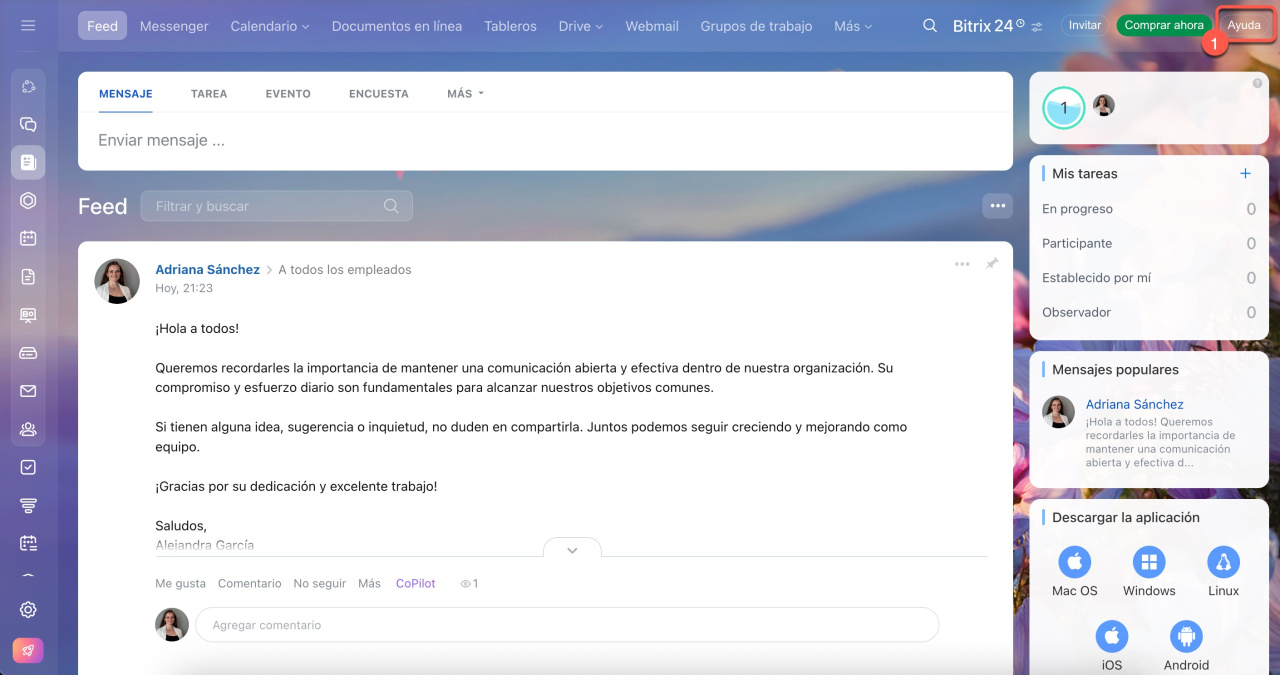This screenshot has width=1280, height=675.
Task: Switch to the Tarea tab
Action: tap(209, 94)
